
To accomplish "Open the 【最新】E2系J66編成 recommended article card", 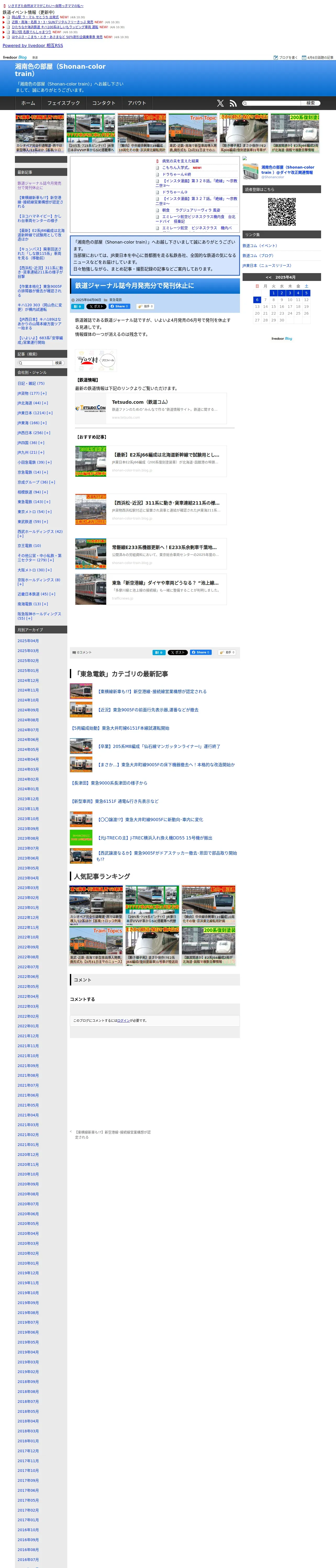I will pyautogui.click(x=151, y=462).
